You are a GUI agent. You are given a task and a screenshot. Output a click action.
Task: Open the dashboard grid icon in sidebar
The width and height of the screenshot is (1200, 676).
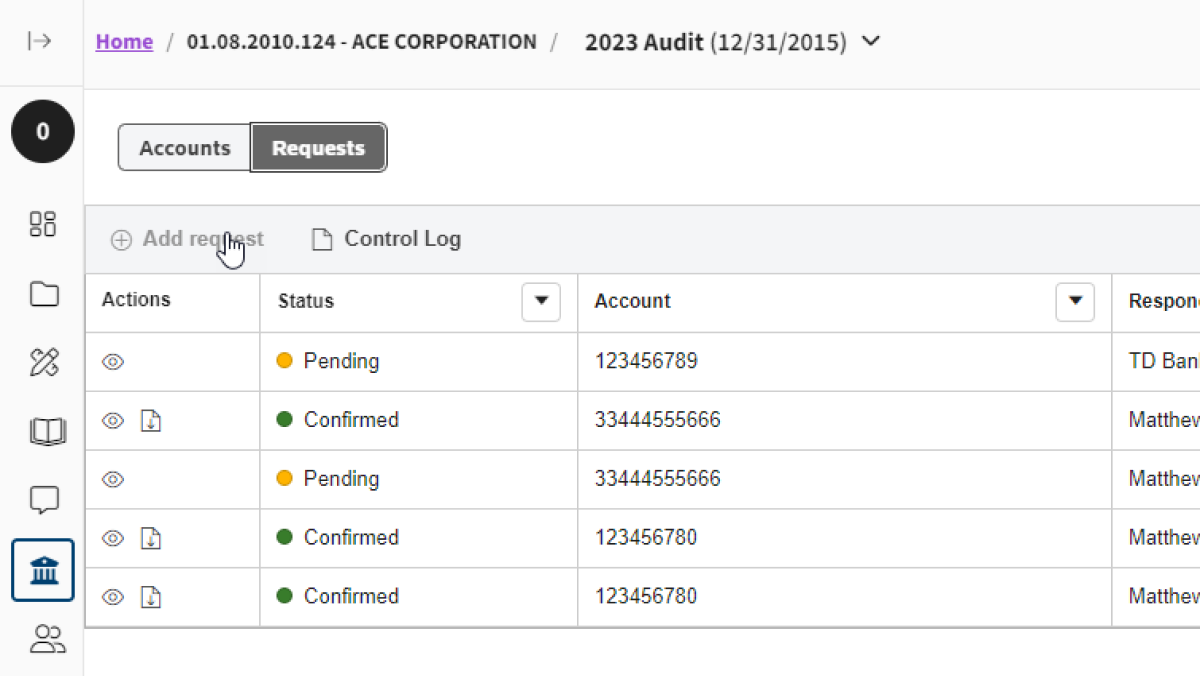[x=42, y=224]
